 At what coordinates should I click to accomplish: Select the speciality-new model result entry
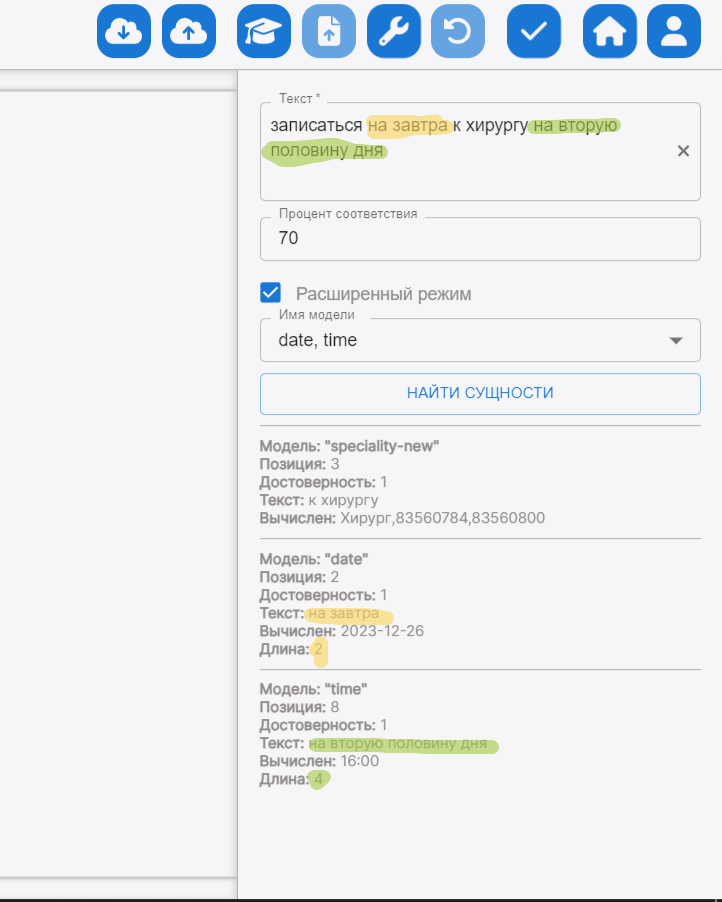pos(402,481)
